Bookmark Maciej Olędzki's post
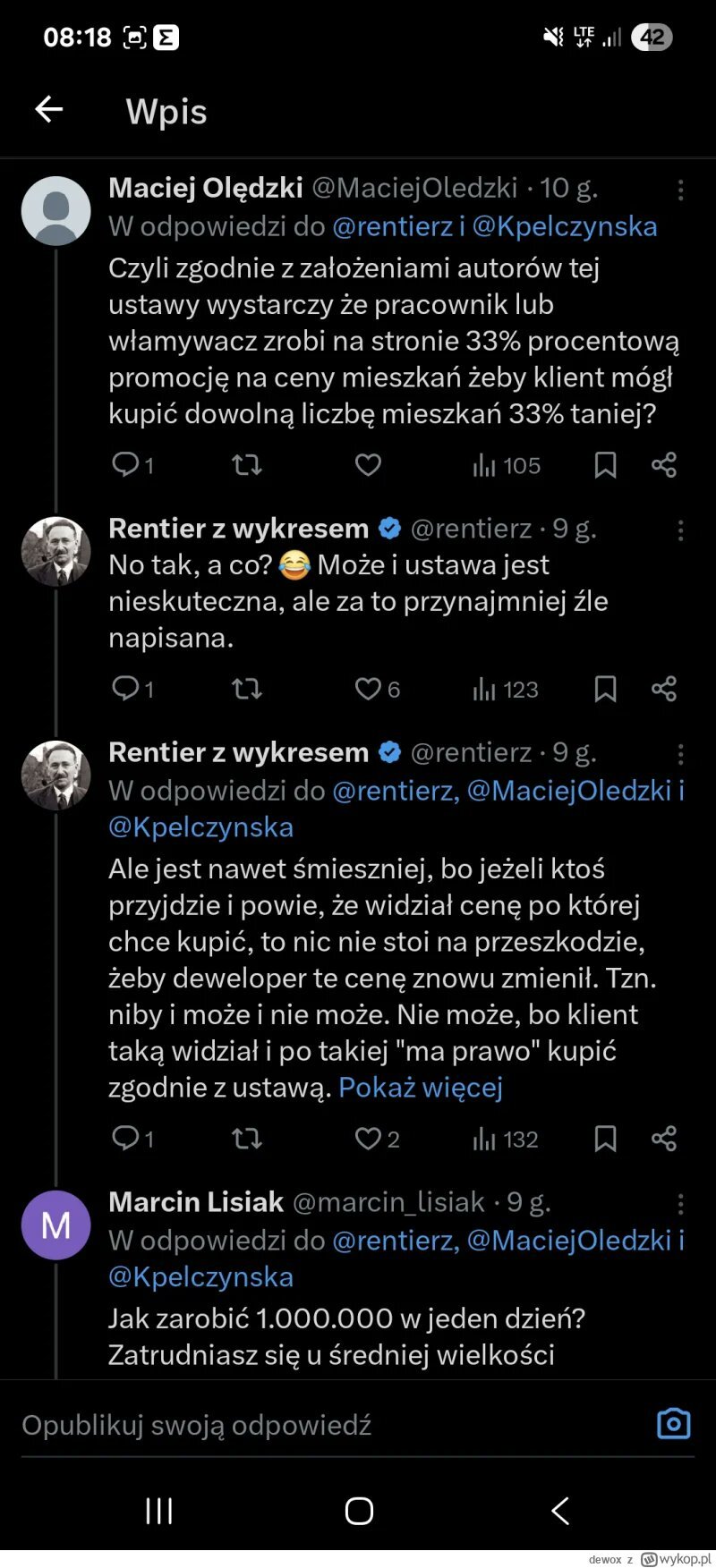 pos(605,465)
